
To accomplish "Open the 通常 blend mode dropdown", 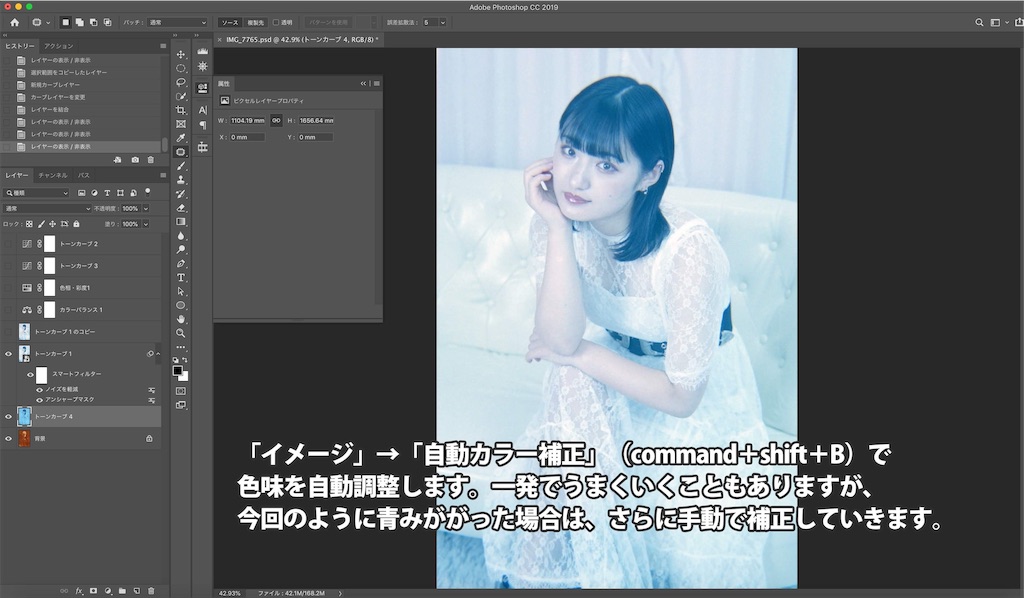I will click(x=45, y=208).
